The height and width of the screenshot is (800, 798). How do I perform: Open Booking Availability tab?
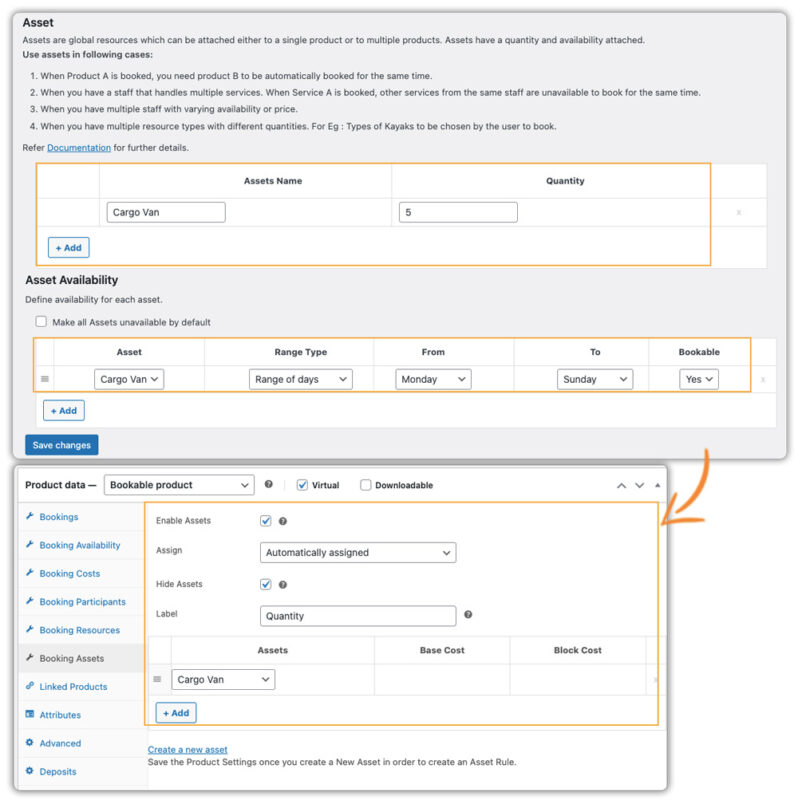pos(80,545)
